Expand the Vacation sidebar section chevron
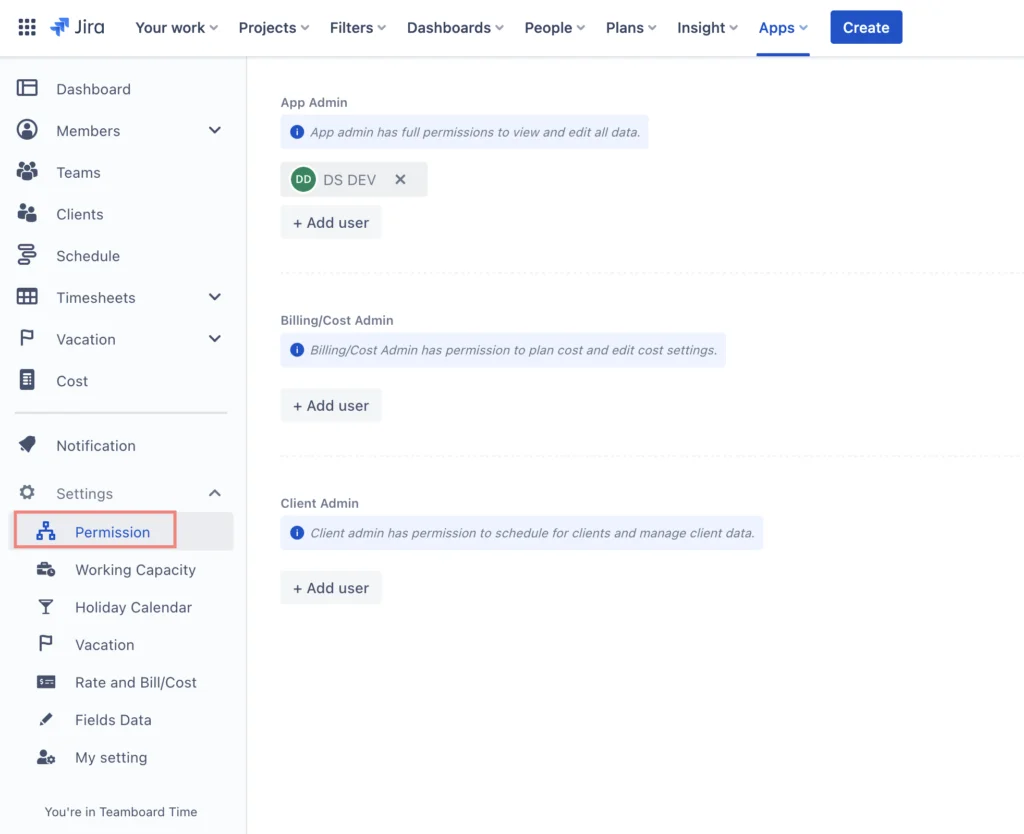1024x834 pixels. pyautogui.click(x=215, y=338)
